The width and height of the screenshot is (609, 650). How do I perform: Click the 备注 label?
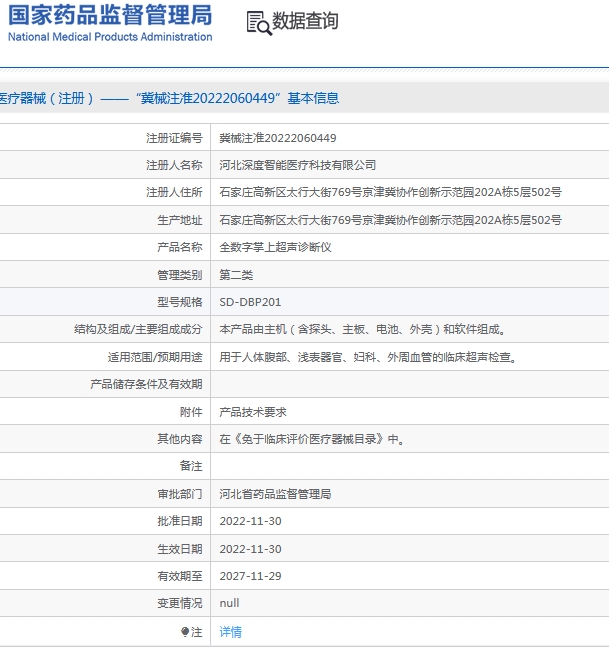click(x=191, y=466)
